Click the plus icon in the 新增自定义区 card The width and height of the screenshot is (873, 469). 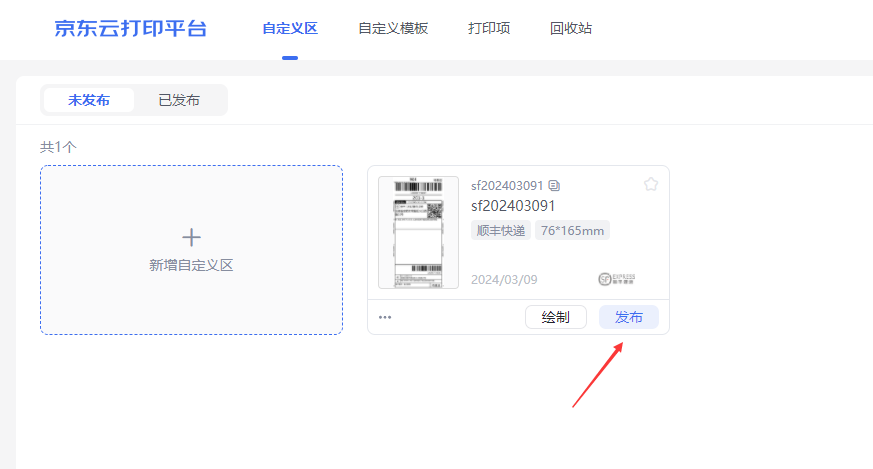point(191,237)
